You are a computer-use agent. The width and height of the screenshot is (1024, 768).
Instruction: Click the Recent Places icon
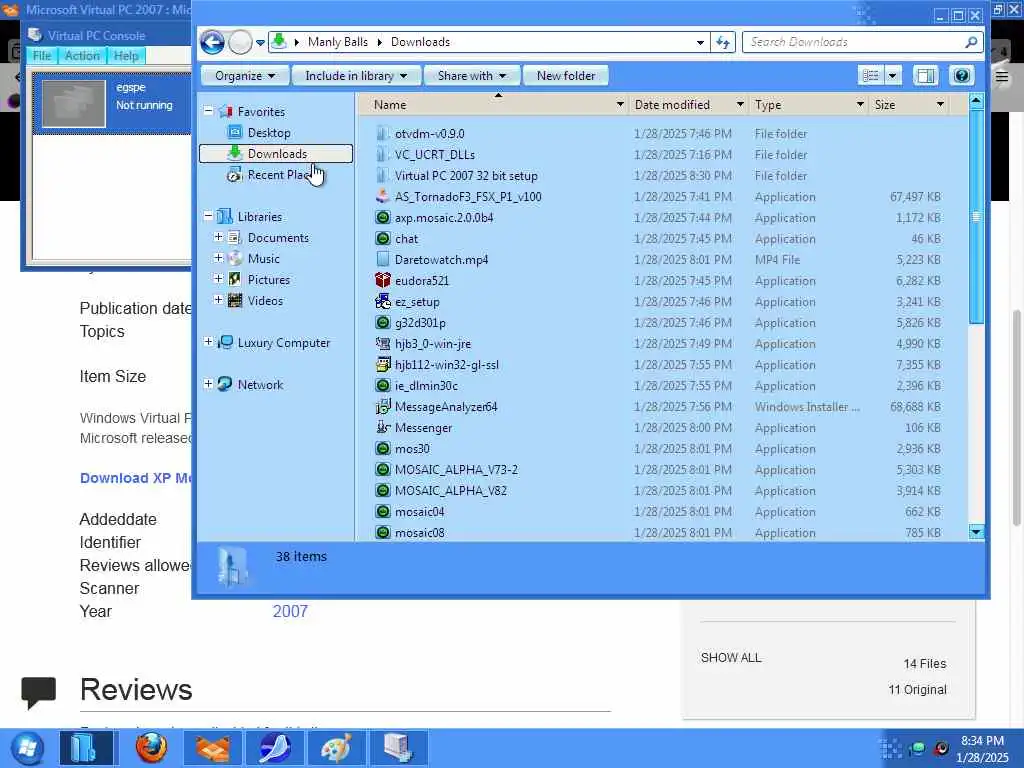(x=234, y=174)
